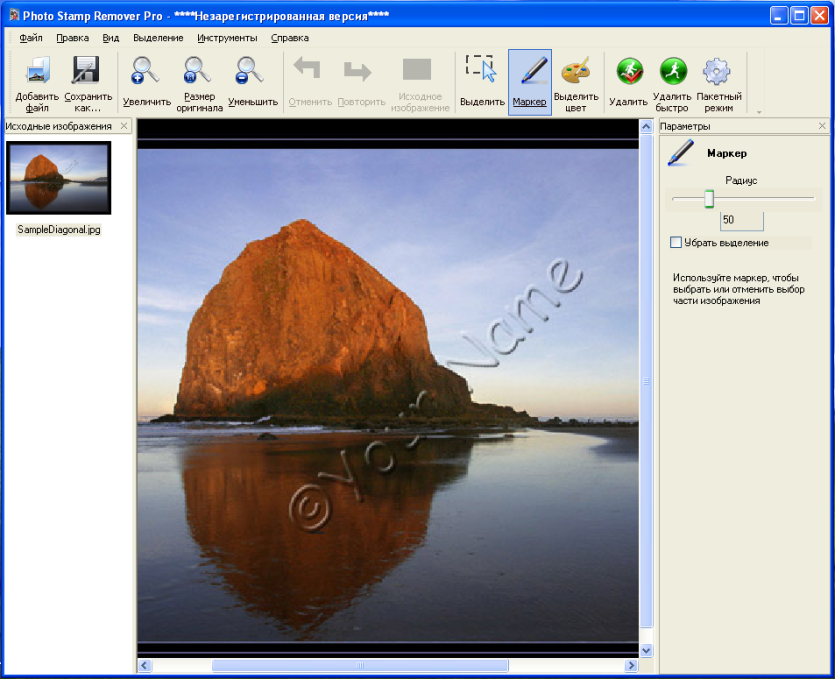Click the Добавить файл toolbar icon

pos(37,71)
